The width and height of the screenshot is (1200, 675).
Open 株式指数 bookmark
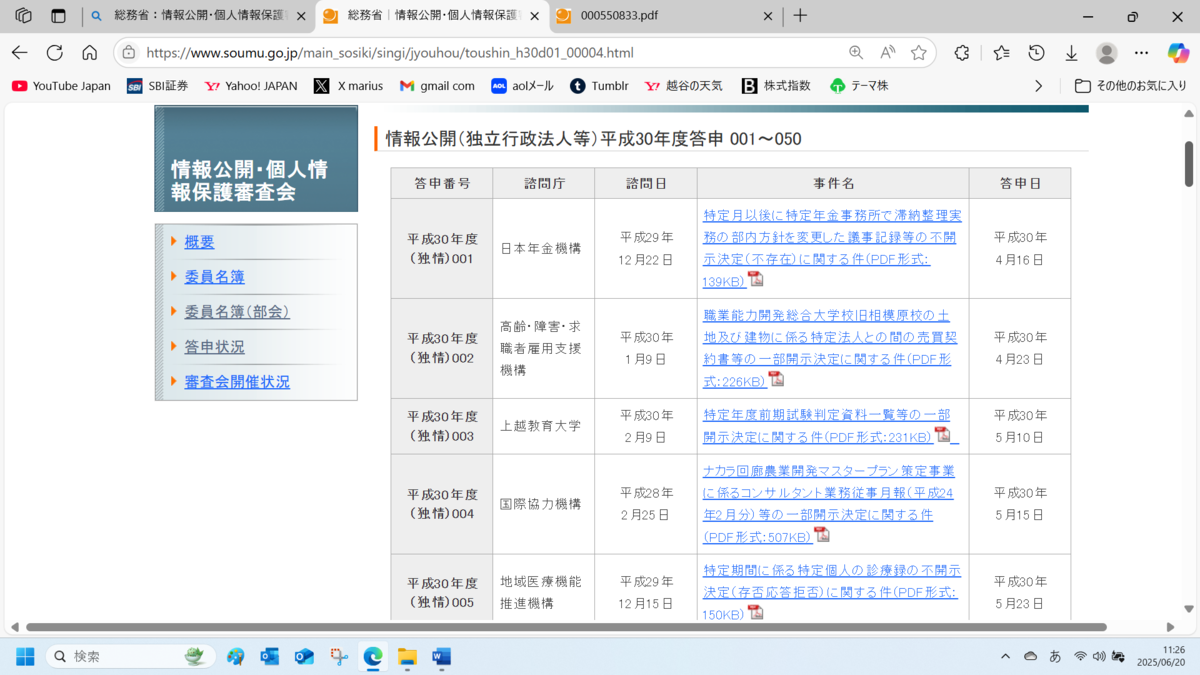[776, 86]
